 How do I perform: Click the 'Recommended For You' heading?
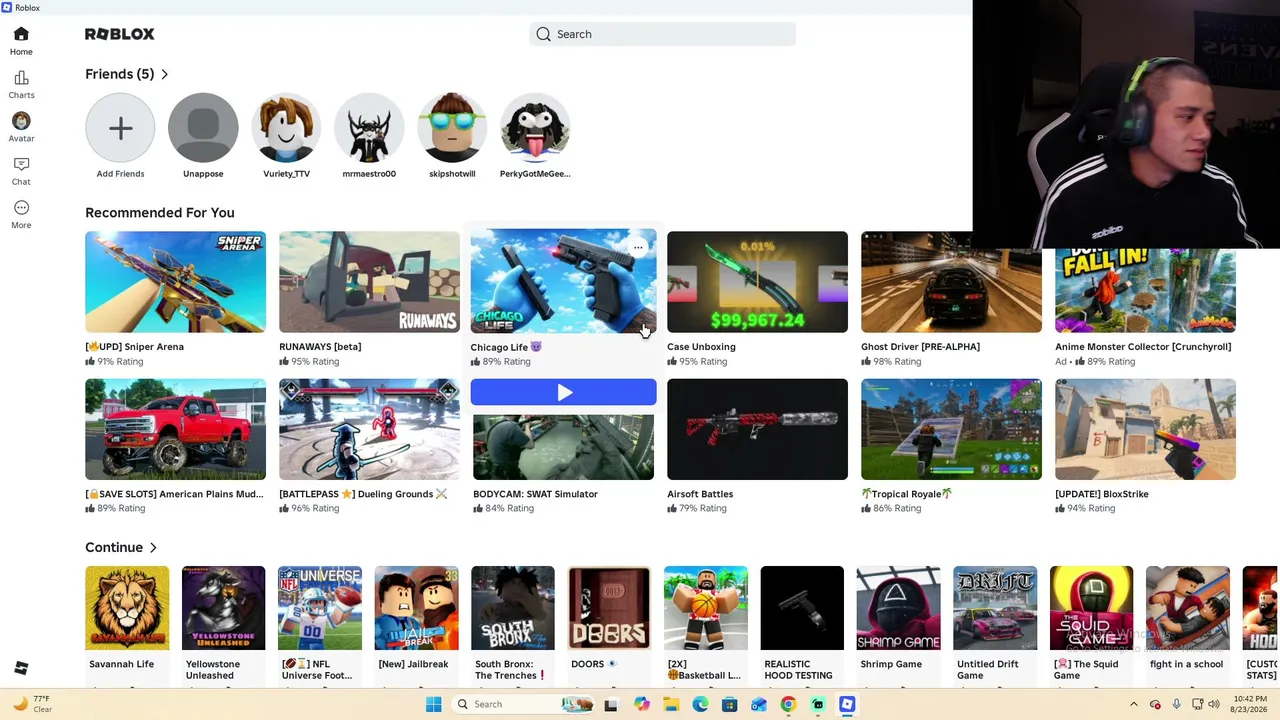click(x=160, y=212)
